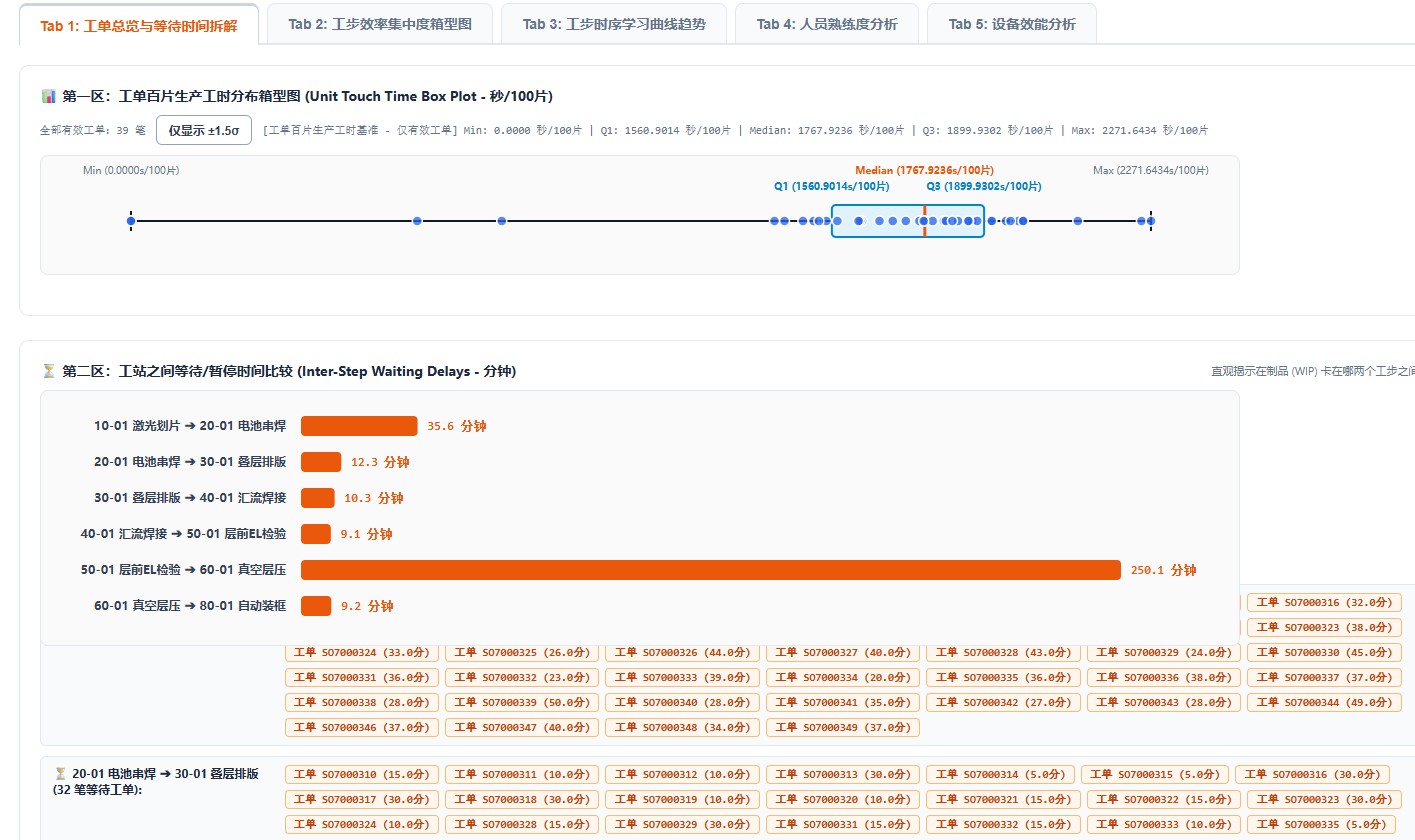Viewport: 1415px width, 840px height.
Task: Open Tab 3 工步时序学习曲线趋势
Action: (x=614, y=24)
